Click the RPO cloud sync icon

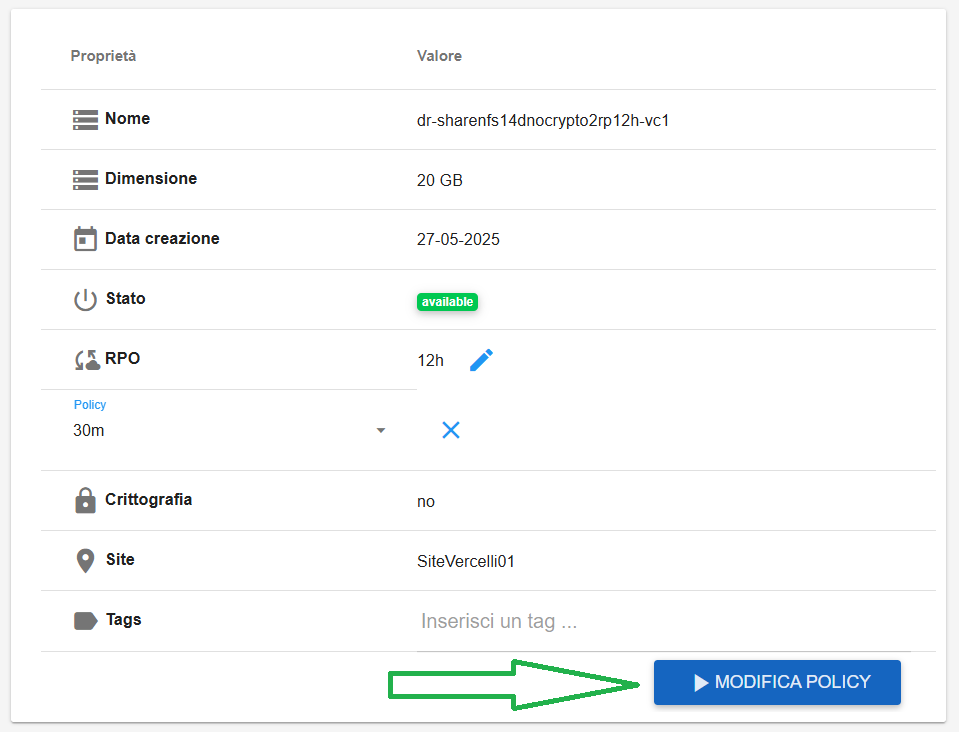pyautogui.click(x=87, y=360)
